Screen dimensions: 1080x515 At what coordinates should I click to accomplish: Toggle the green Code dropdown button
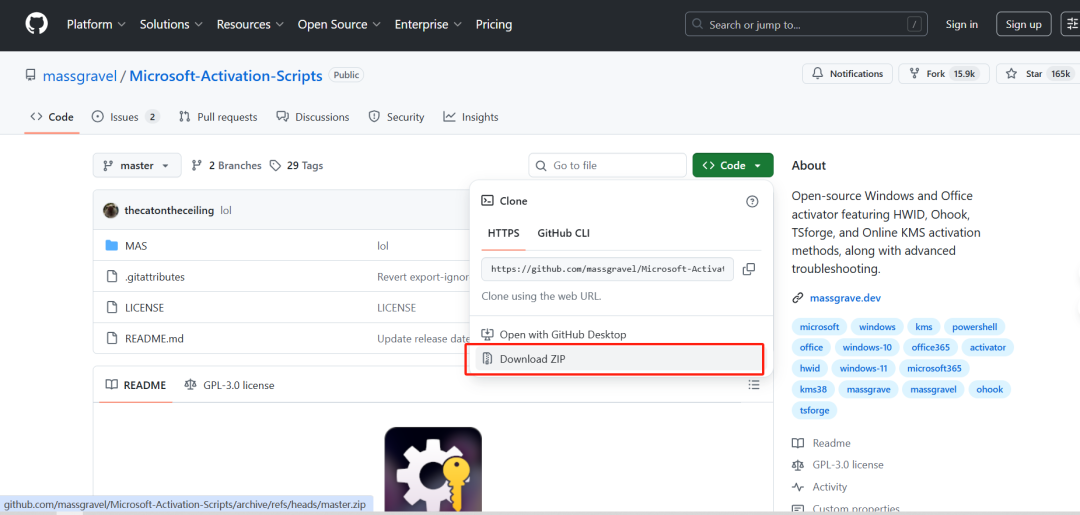tap(733, 165)
